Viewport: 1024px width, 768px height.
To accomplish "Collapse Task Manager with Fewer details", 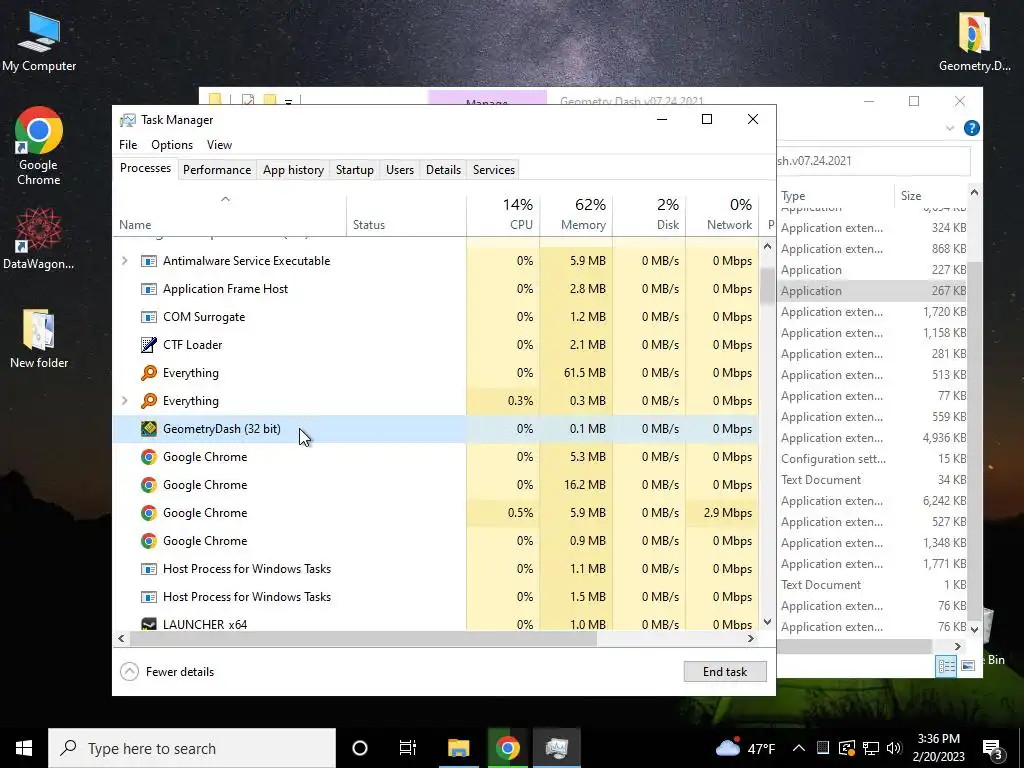I will coord(167,671).
